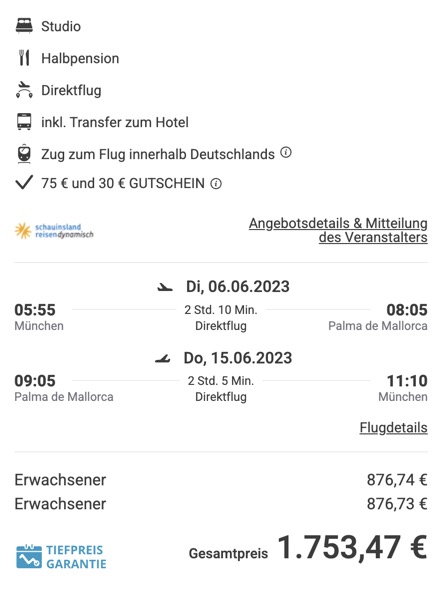Click the 05:55 München departure time

pyautogui.click(x=35, y=310)
